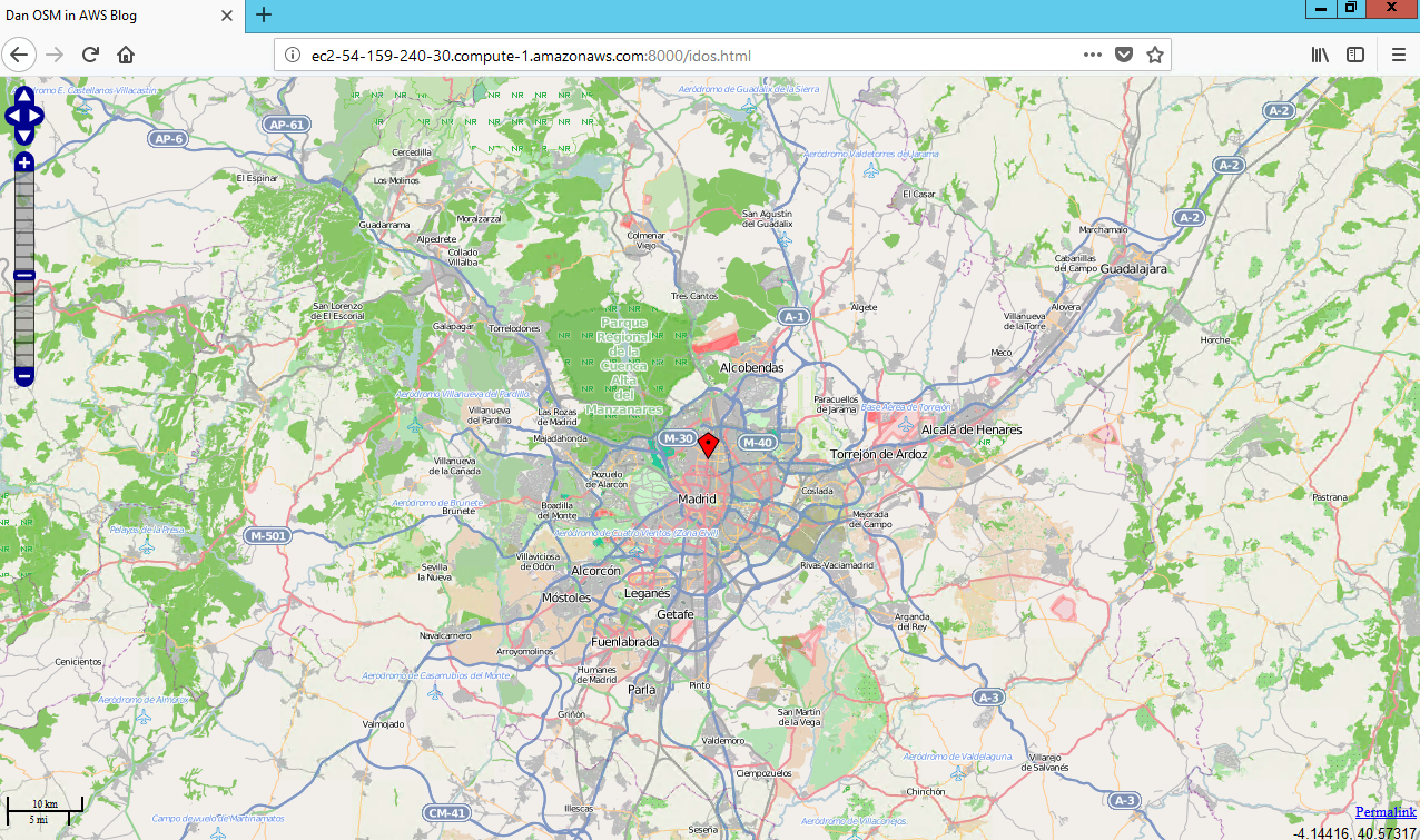Screen dimensions: 1420x840
Task: Zoom in using the plus button
Action: 24,163
